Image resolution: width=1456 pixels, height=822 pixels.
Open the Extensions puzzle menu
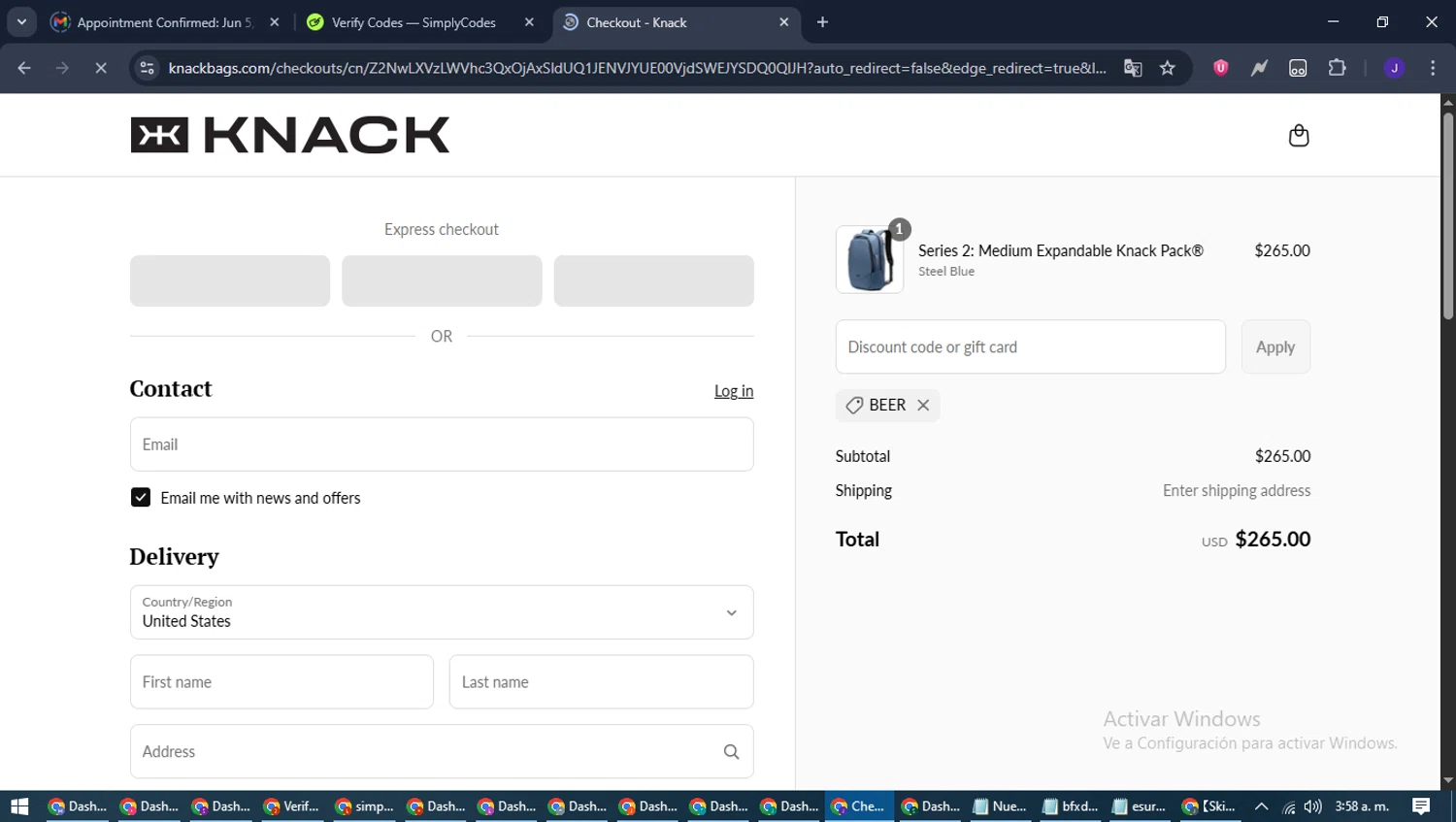tap(1337, 68)
